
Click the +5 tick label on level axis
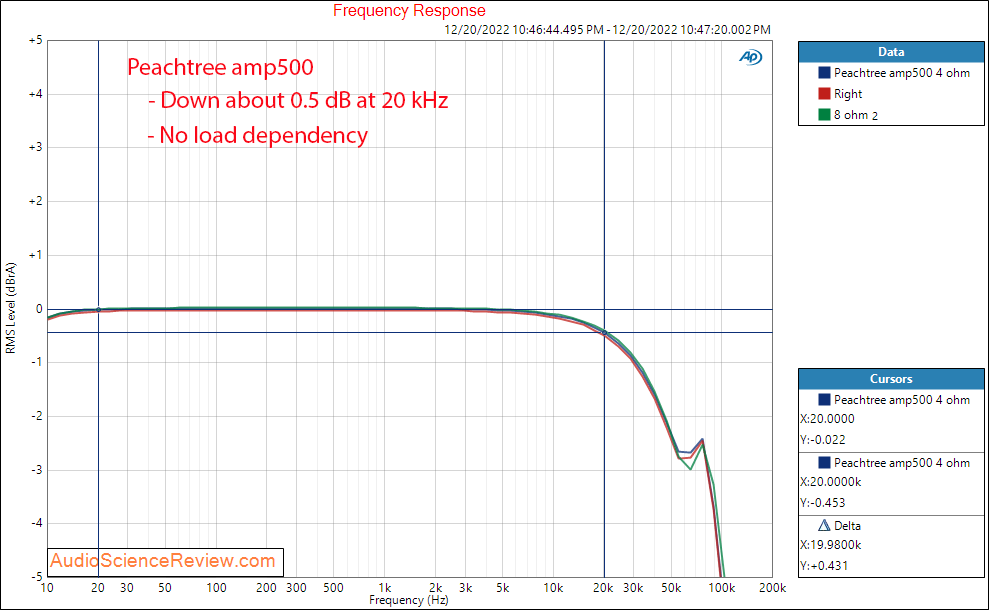pos(35,40)
